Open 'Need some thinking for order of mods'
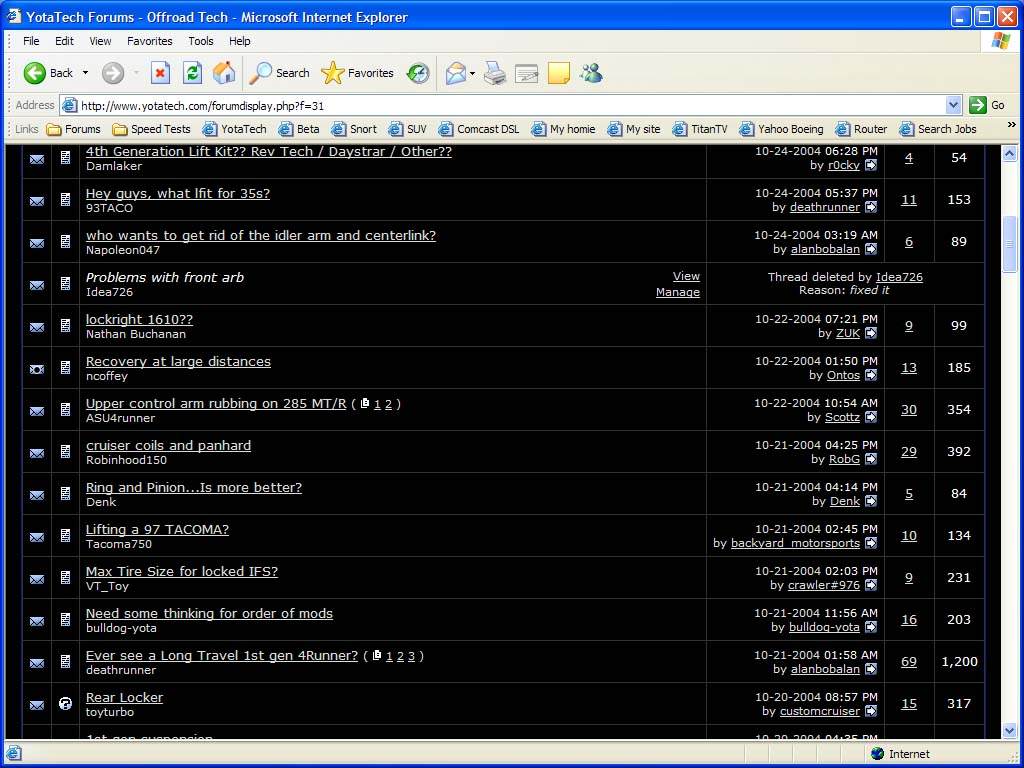Image resolution: width=1024 pixels, height=768 pixels. [x=209, y=613]
